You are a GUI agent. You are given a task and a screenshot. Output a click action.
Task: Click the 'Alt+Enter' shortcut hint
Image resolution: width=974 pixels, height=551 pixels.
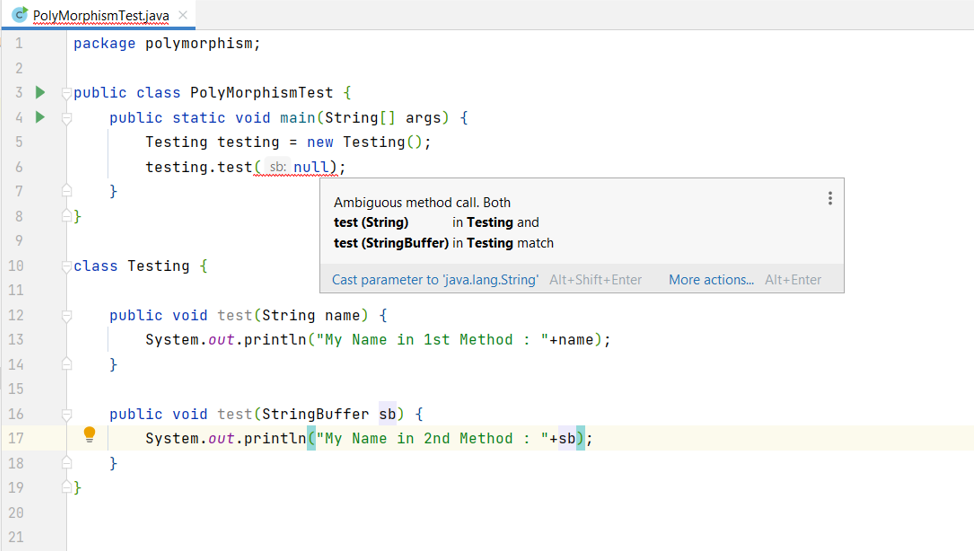pos(793,280)
